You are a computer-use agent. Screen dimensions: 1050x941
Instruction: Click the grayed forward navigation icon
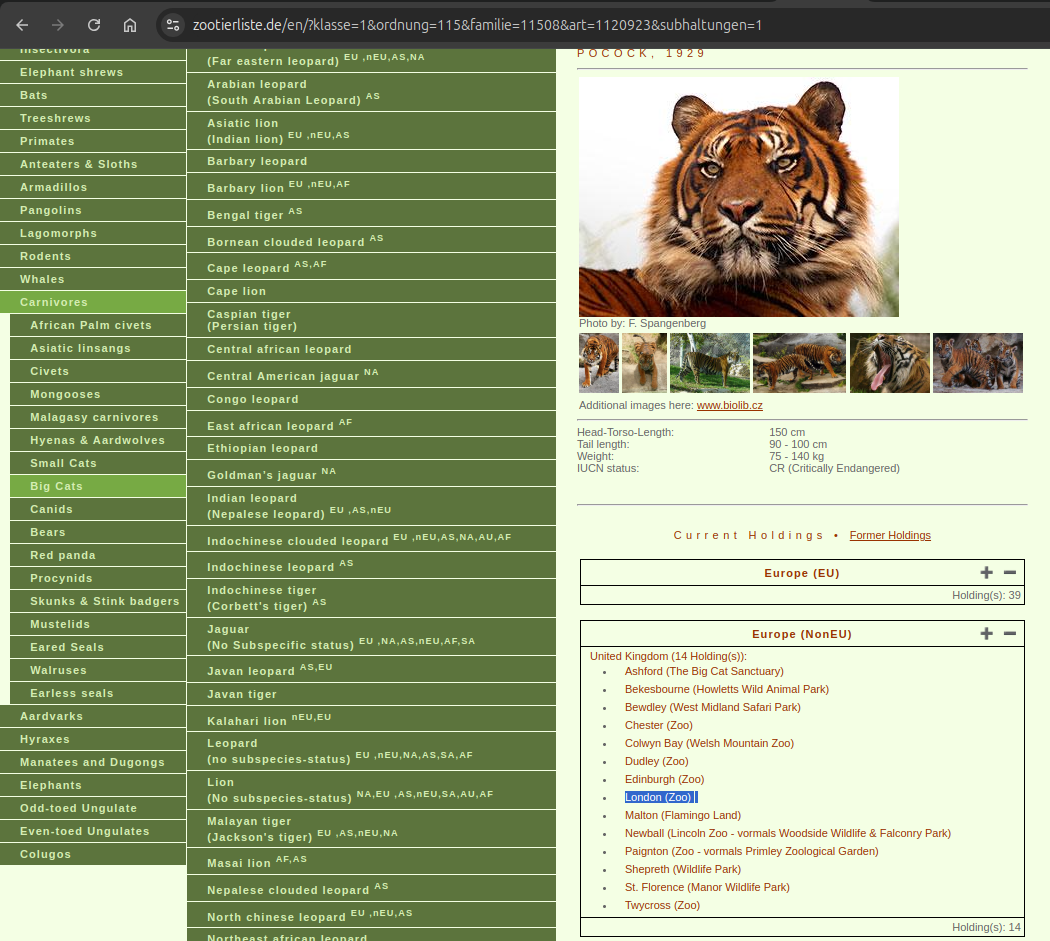point(58,25)
